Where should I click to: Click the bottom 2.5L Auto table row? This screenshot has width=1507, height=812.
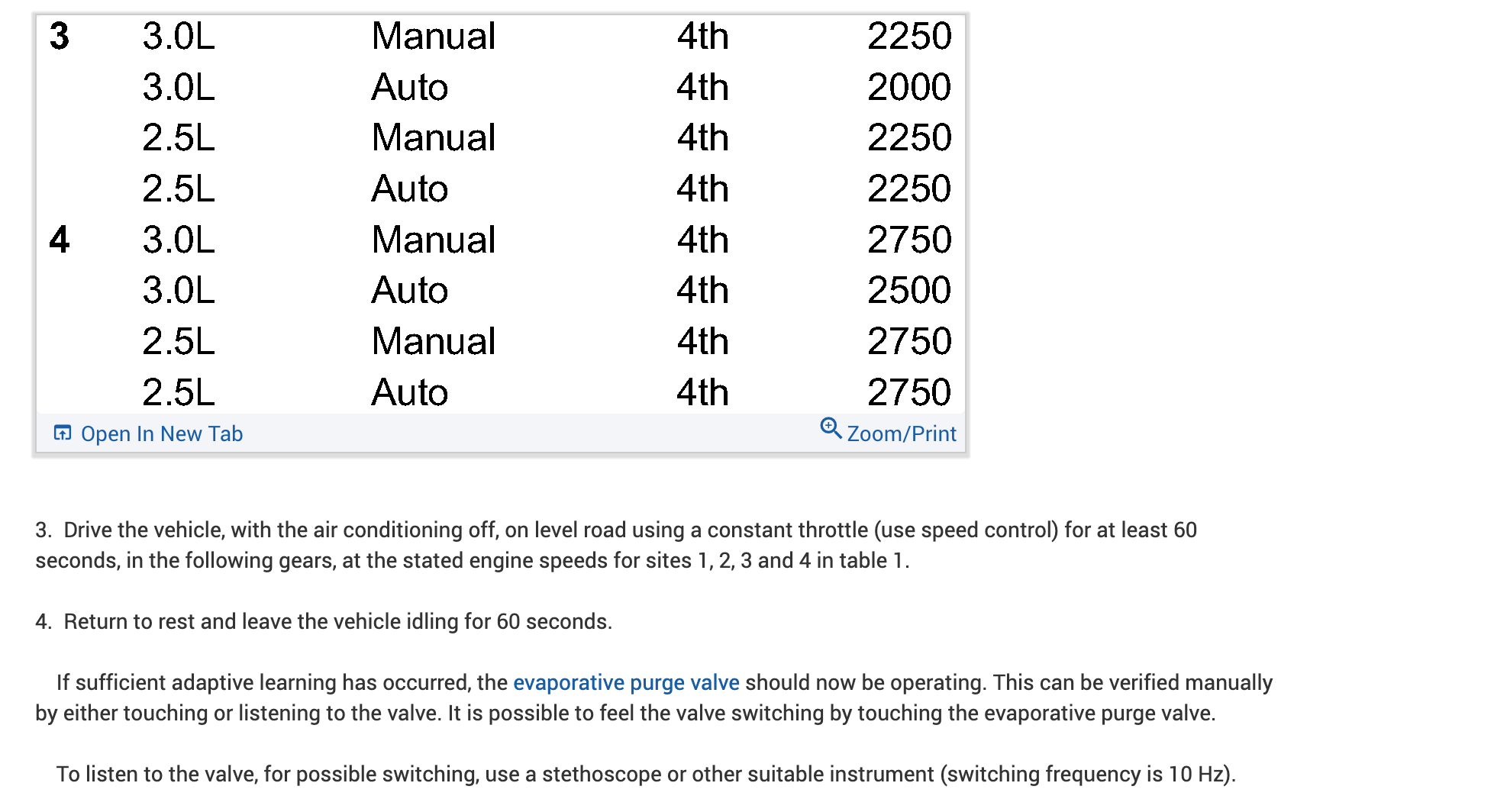(501, 392)
